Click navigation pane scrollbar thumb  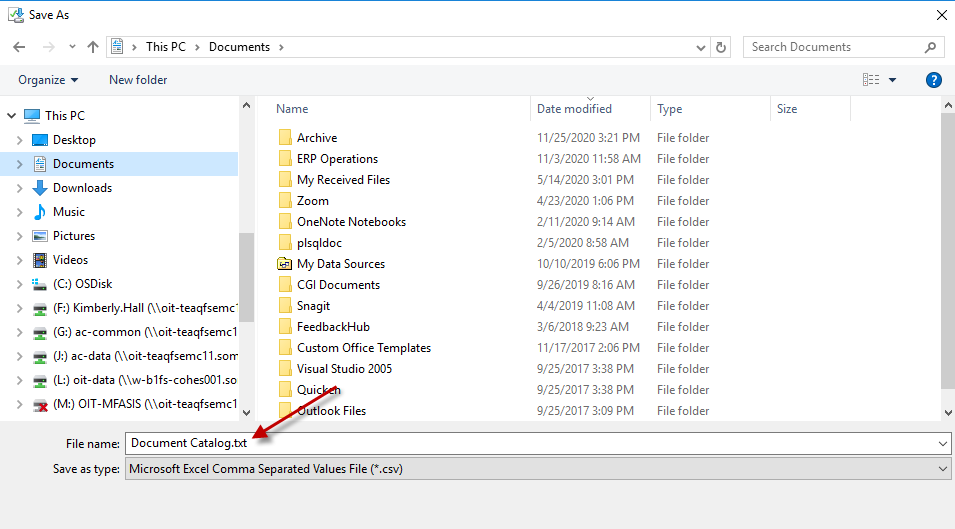point(246,277)
